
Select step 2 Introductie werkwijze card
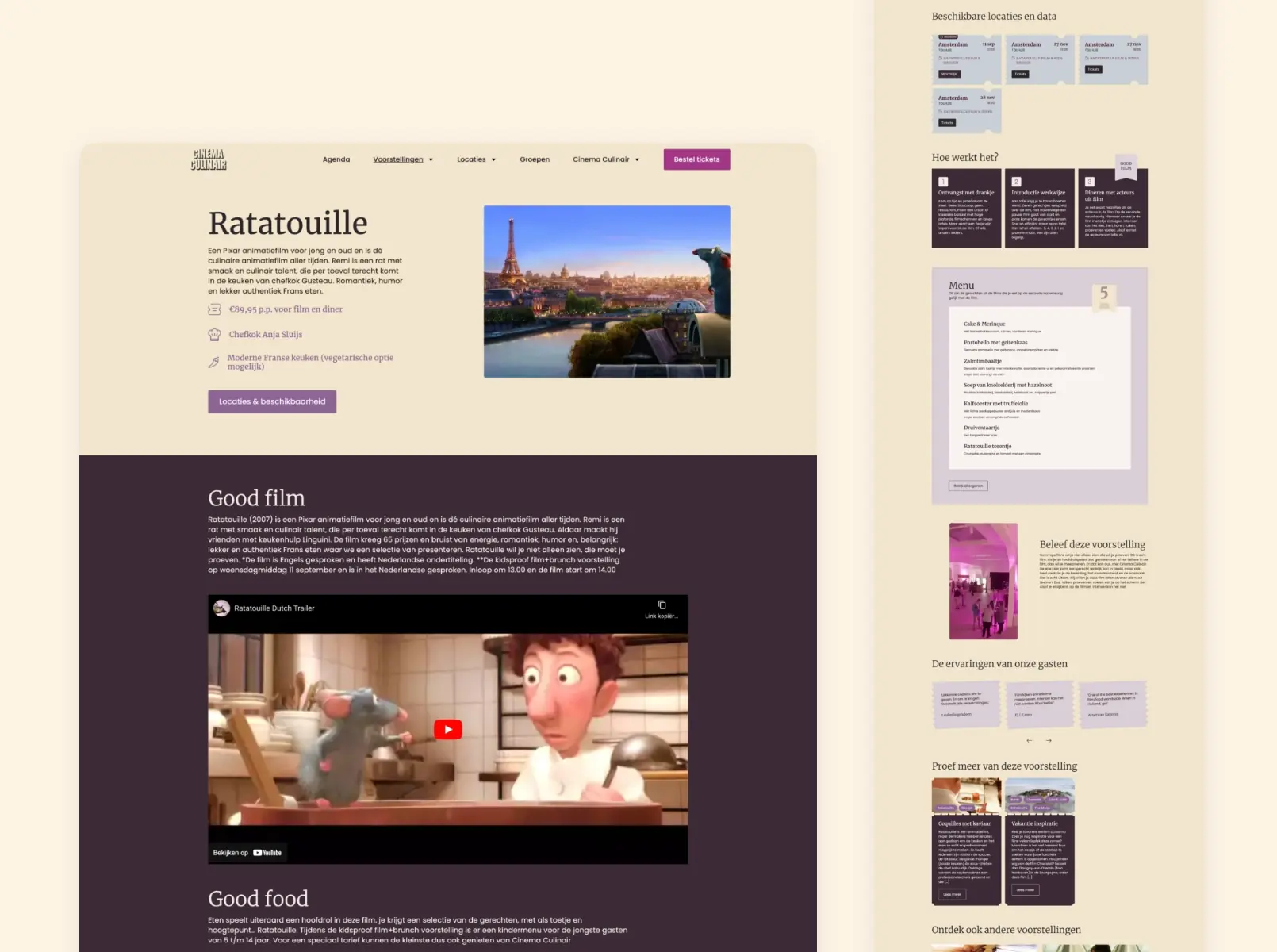1039,209
